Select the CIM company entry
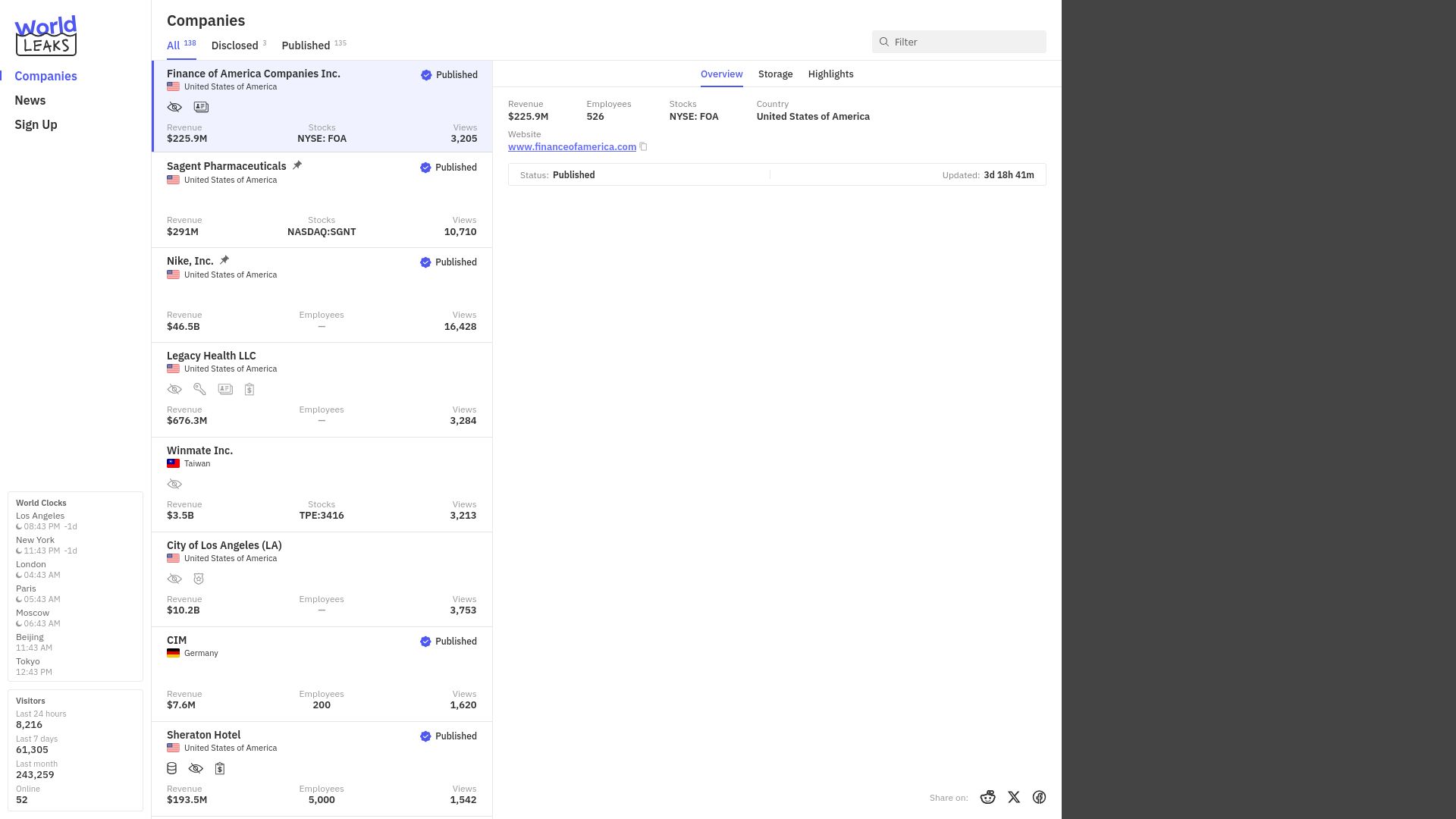Viewport: 1456px width, 819px height. (x=322, y=674)
